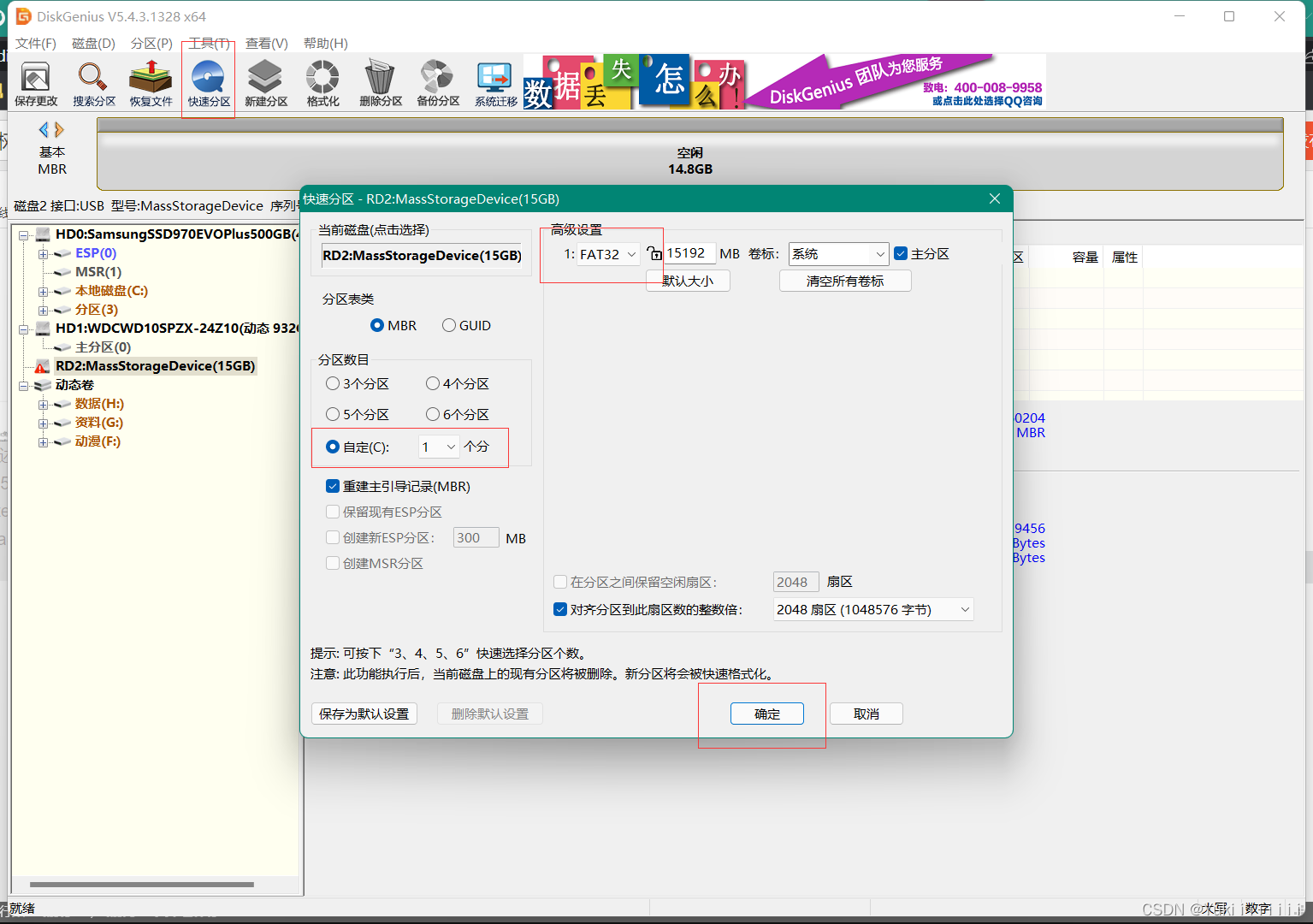Open the 搜索分区 search partition tool

[x=93, y=84]
